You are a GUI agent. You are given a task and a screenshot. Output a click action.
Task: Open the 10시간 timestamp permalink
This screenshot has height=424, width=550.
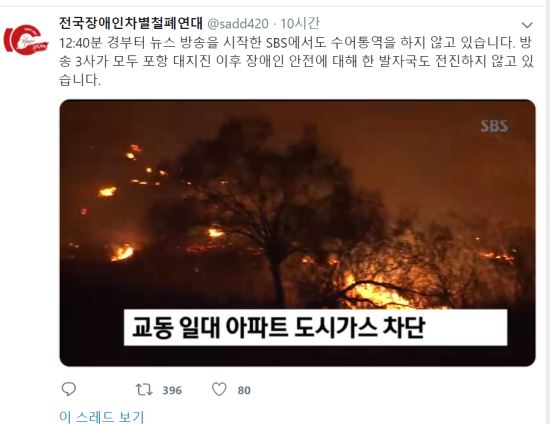coord(300,23)
